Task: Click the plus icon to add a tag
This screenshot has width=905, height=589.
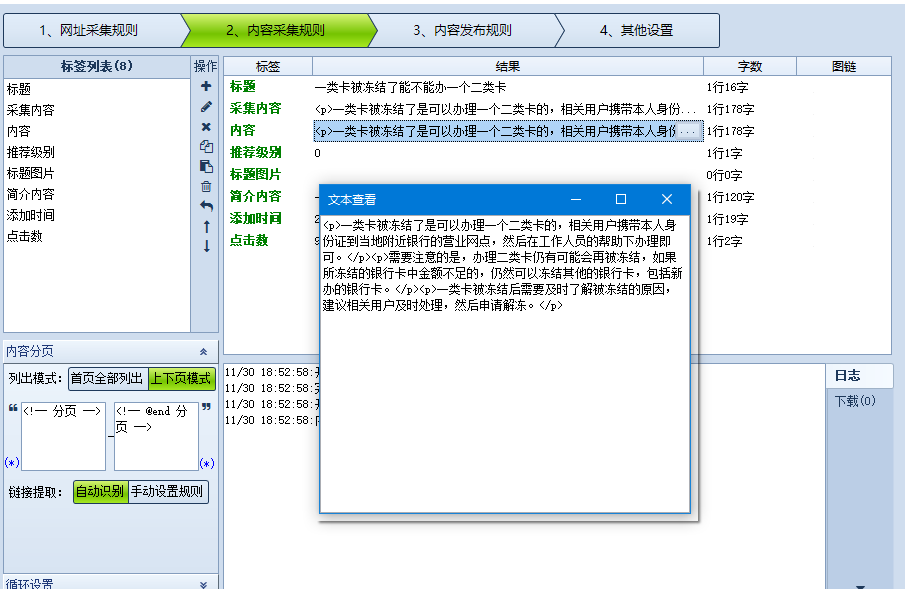Action: tap(206, 87)
